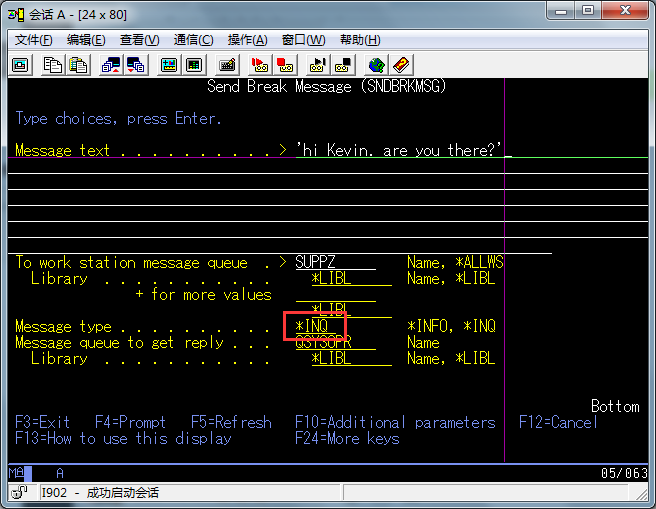Click the 'Name, *ALLWS' choices text
Image resolution: width=656 pixels, height=509 pixels.
(455, 262)
